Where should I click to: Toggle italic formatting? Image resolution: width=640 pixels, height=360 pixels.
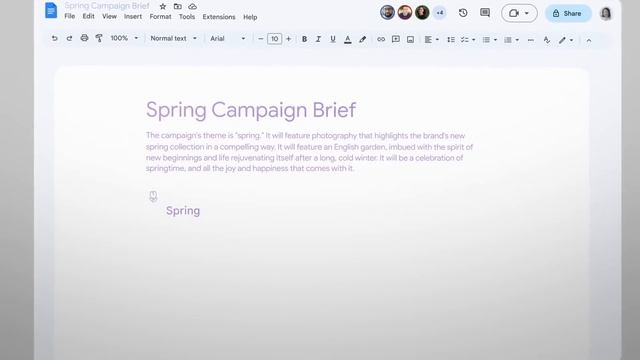[x=318, y=39]
